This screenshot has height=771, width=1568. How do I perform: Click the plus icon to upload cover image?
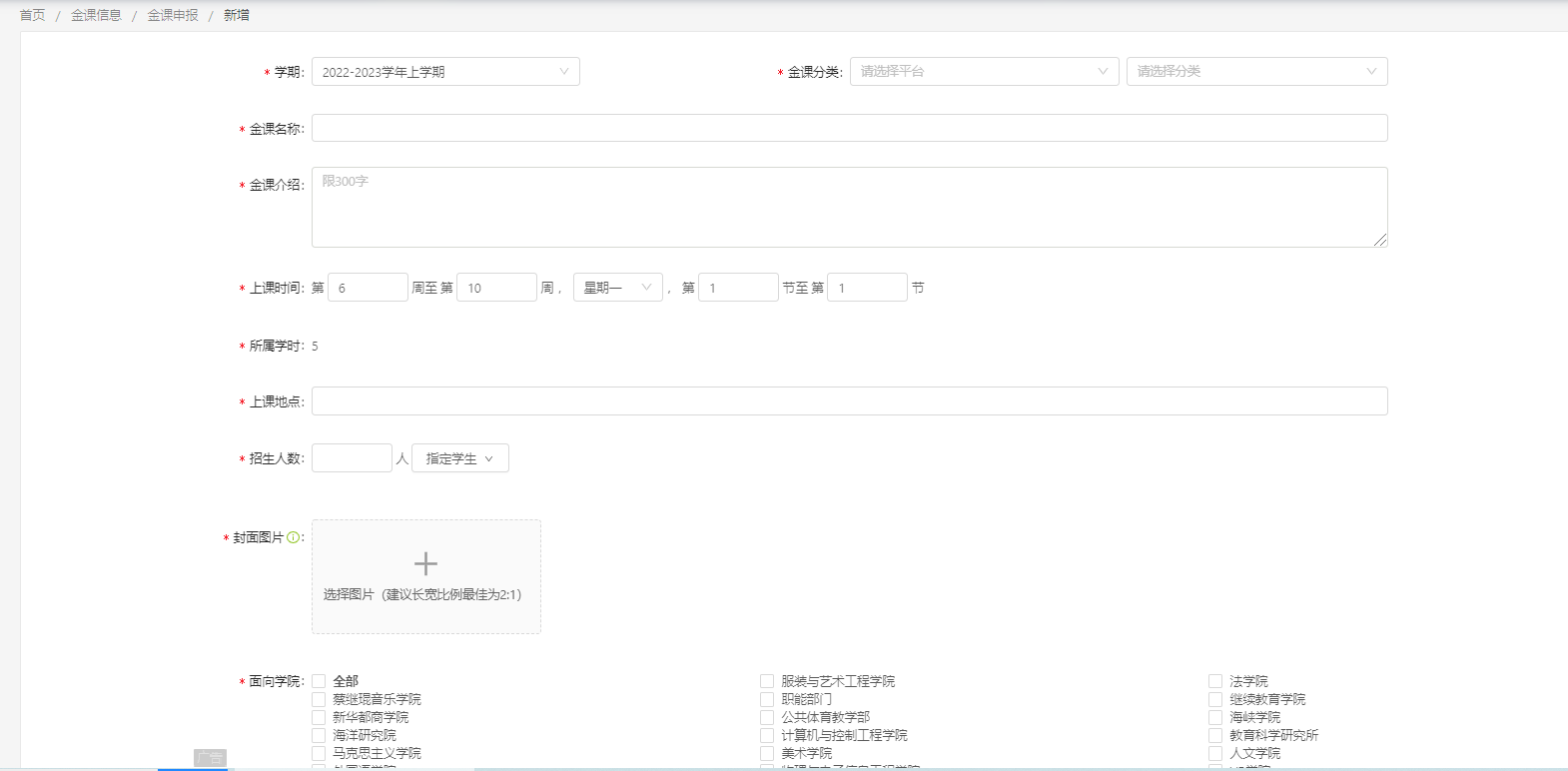point(425,564)
